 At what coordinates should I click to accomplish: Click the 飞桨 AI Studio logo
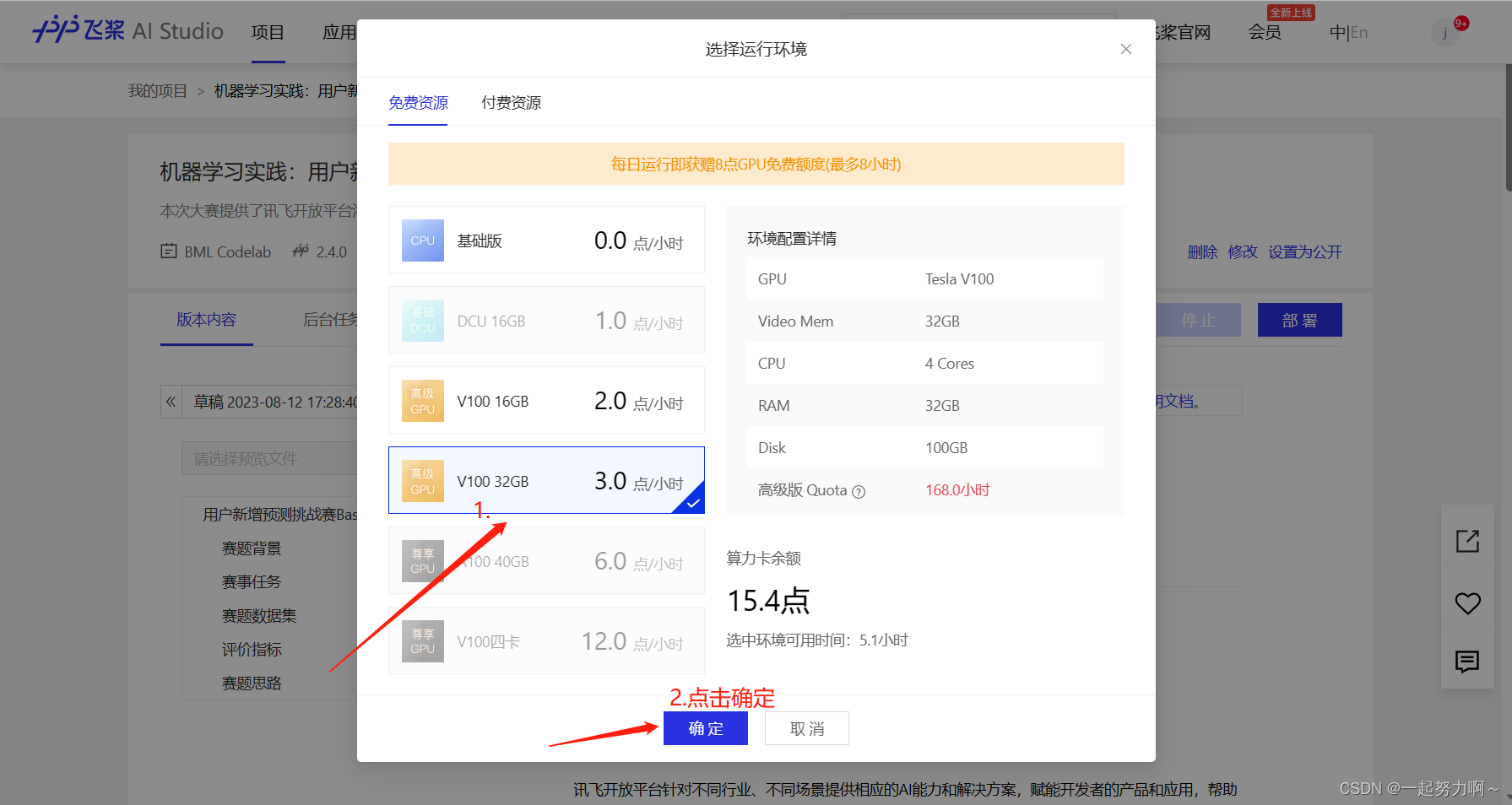pyautogui.click(x=127, y=31)
